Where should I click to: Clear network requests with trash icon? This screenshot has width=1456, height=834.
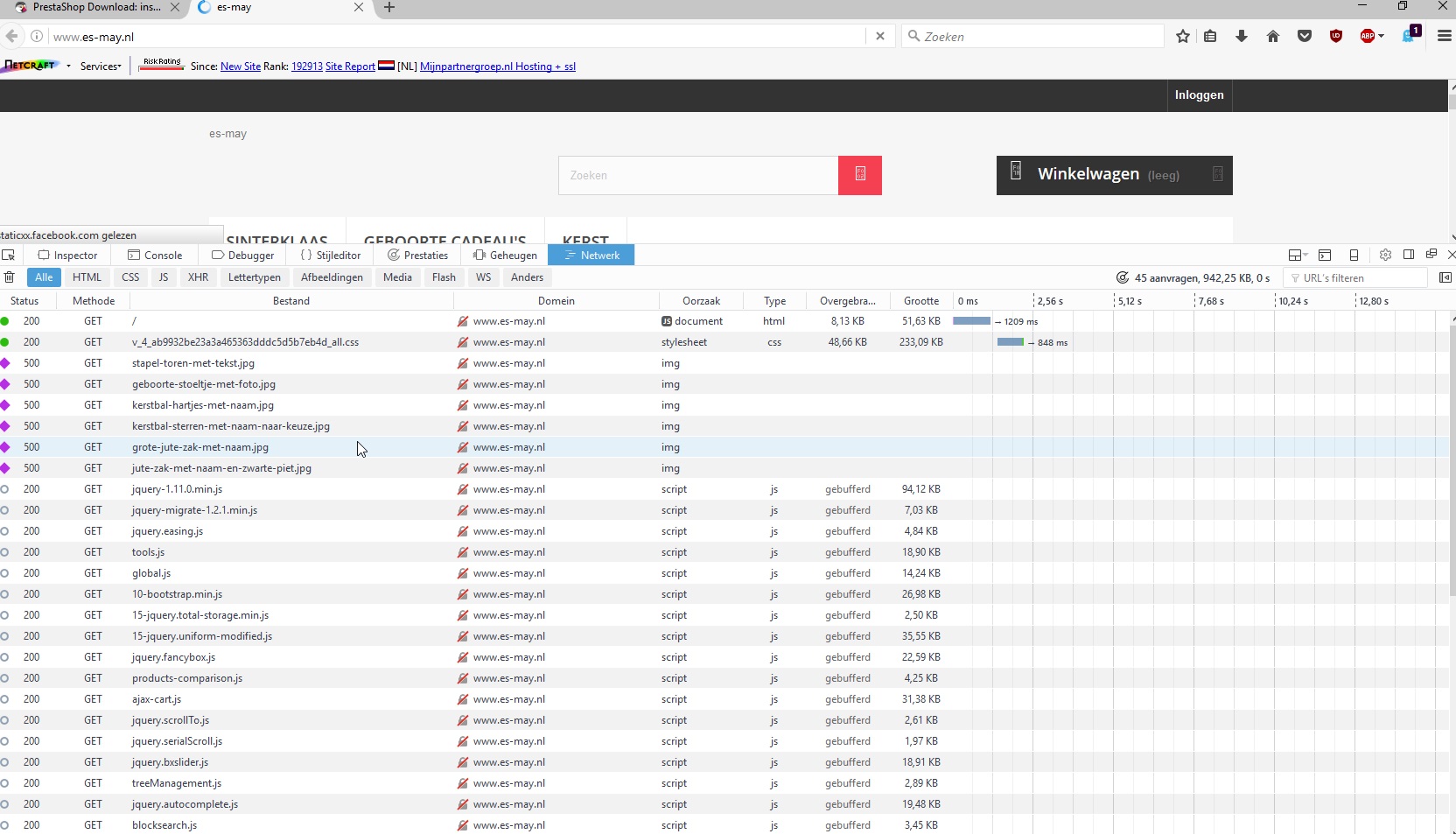10,277
